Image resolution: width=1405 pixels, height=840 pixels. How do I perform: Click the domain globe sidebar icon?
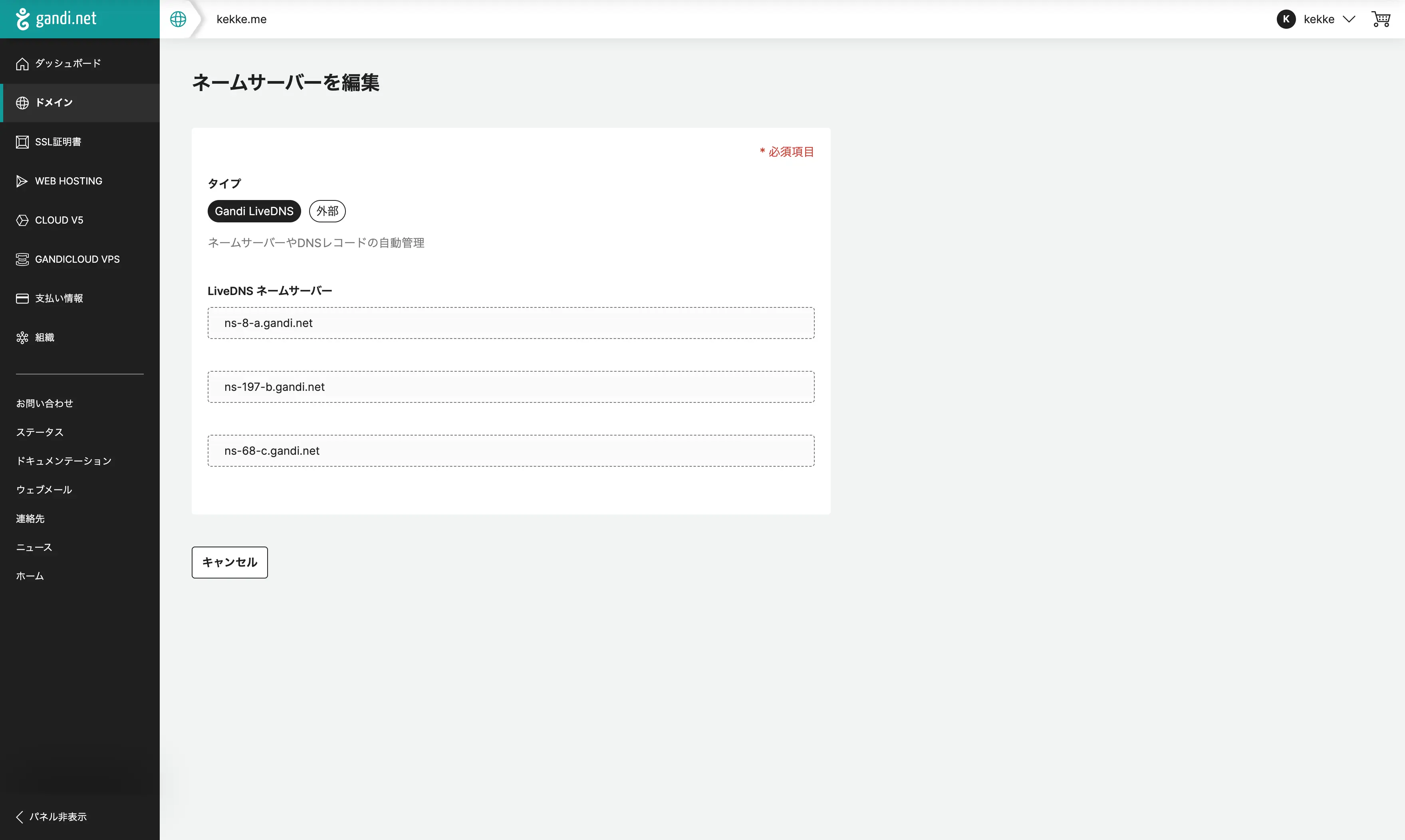(22, 103)
